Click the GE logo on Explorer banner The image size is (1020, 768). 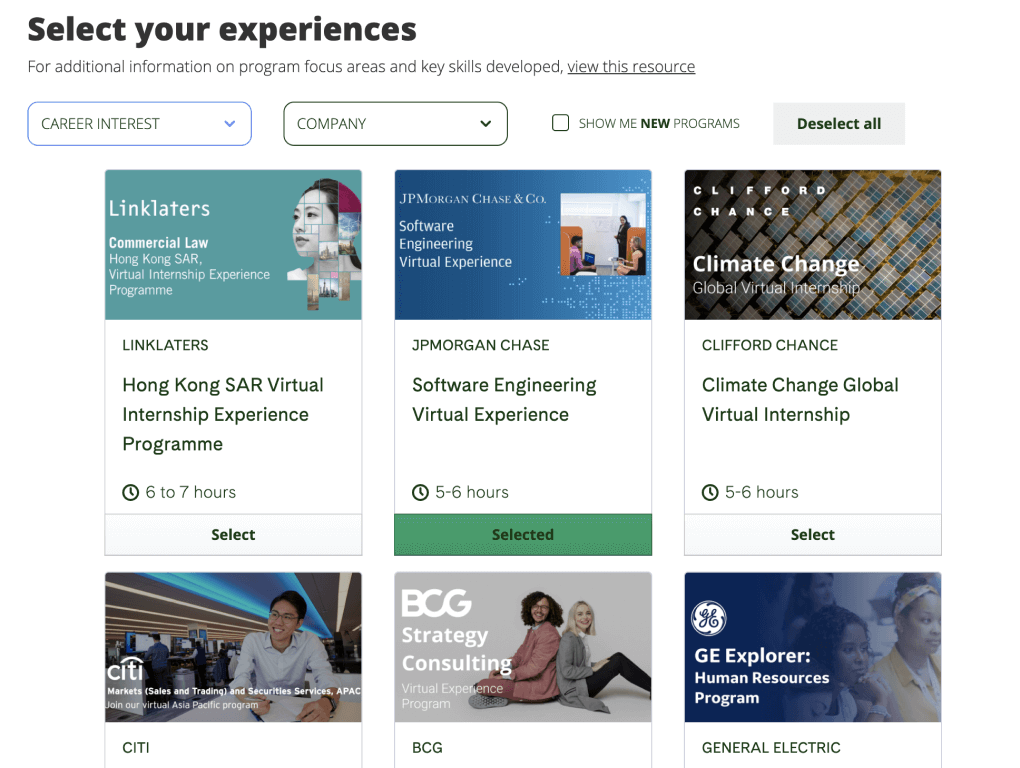[x=708, y=618]
